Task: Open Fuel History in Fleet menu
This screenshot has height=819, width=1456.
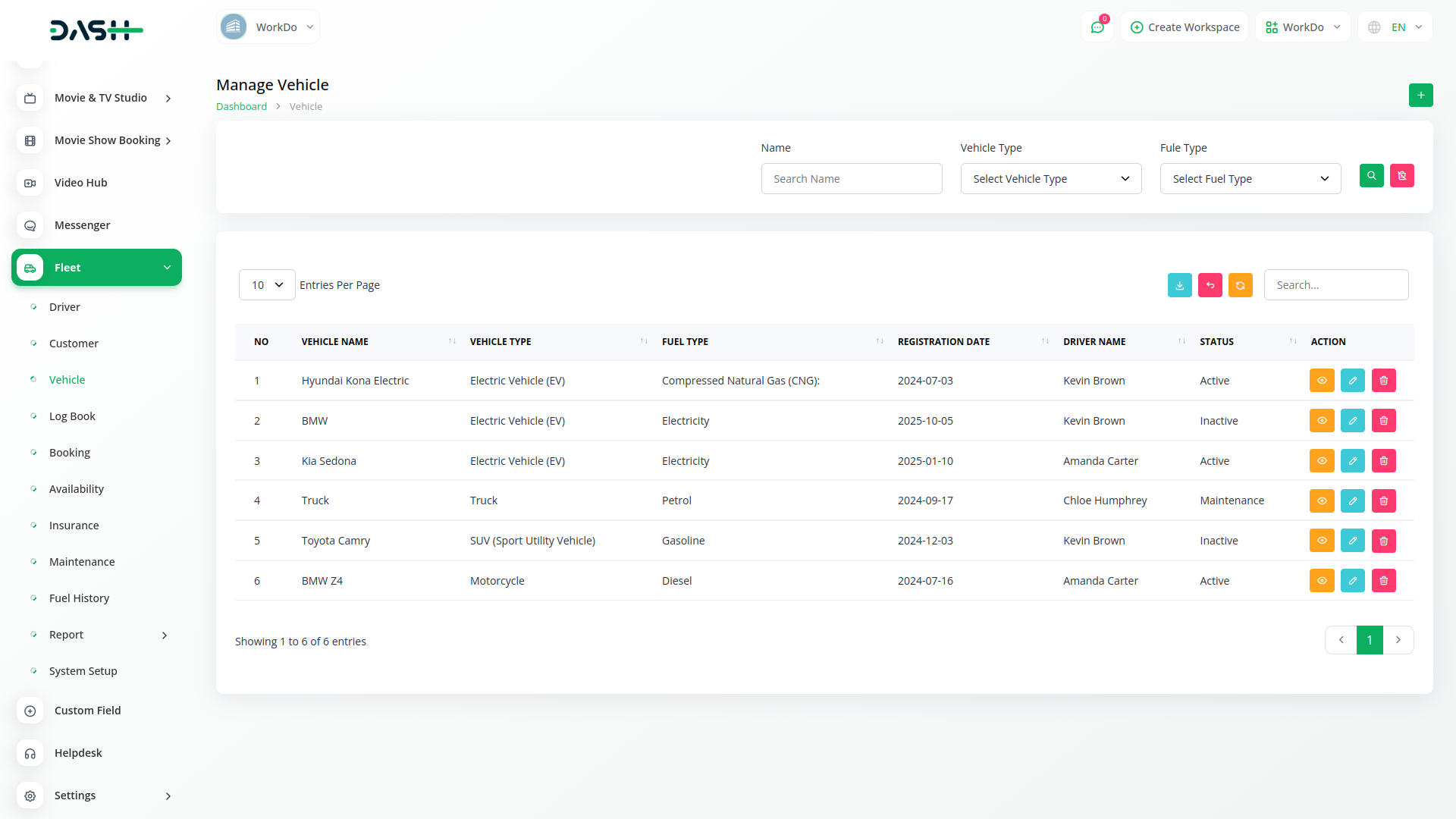Action: click(x=79, y=598)
